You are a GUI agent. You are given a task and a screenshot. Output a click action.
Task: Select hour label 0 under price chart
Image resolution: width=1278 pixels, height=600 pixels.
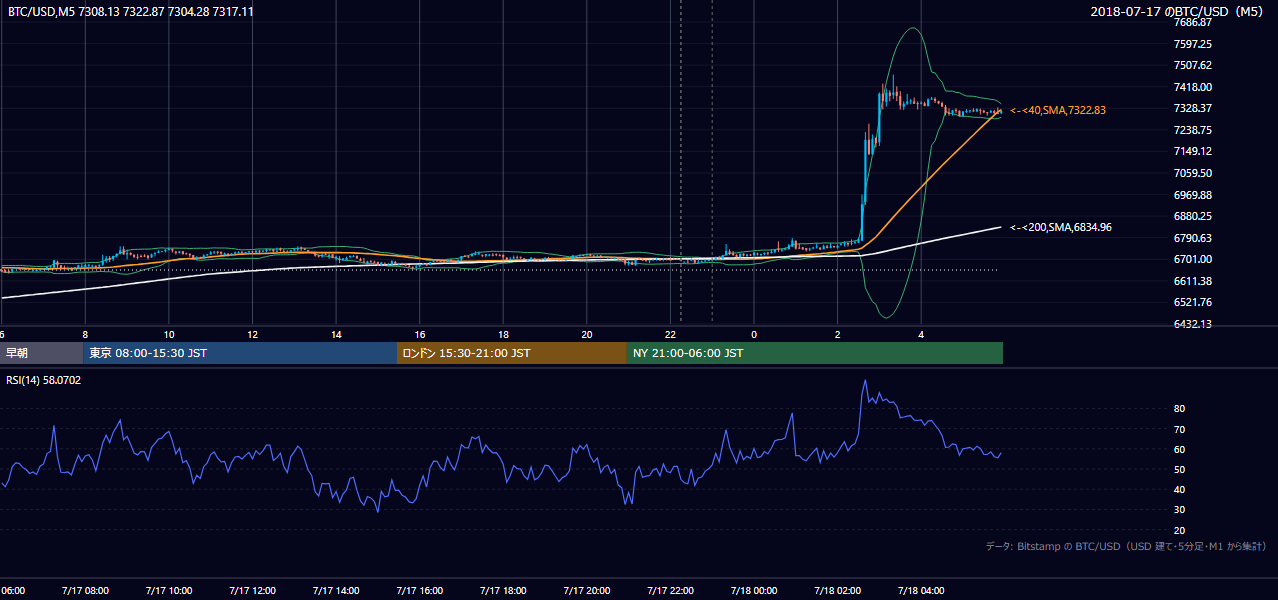pyautogui.click(x=754, y=334)
